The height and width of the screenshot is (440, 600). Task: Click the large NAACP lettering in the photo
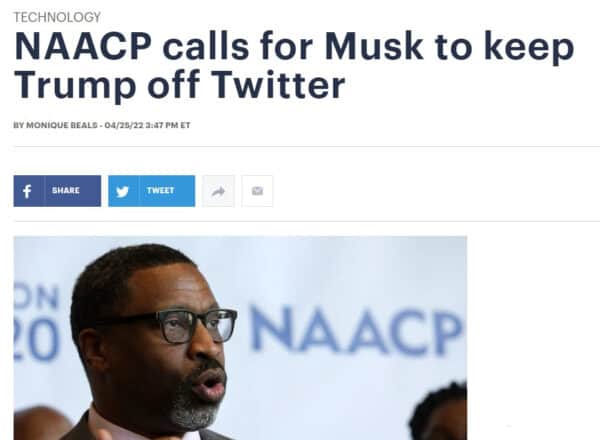point(355,332)
